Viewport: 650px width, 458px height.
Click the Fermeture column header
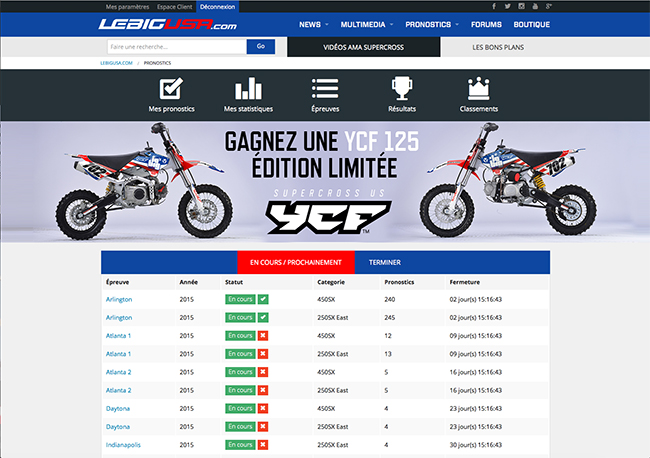click(465, 282)
